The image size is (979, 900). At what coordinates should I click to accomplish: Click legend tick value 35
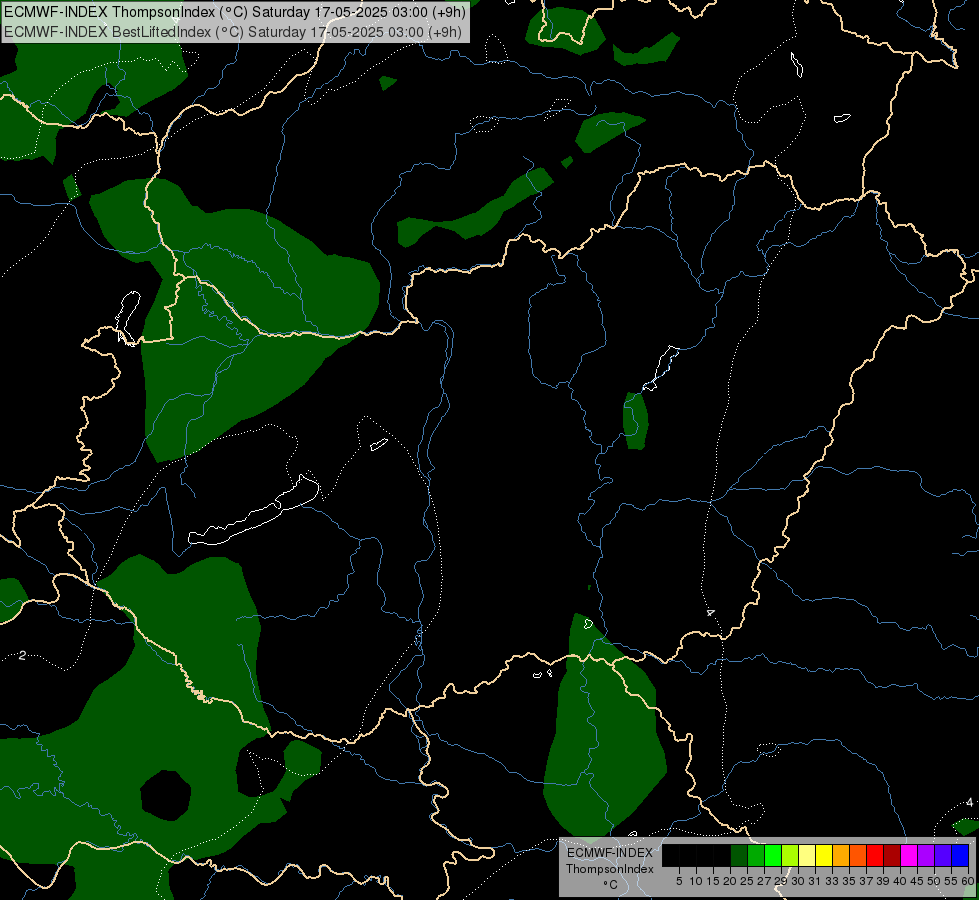point(849,881)
